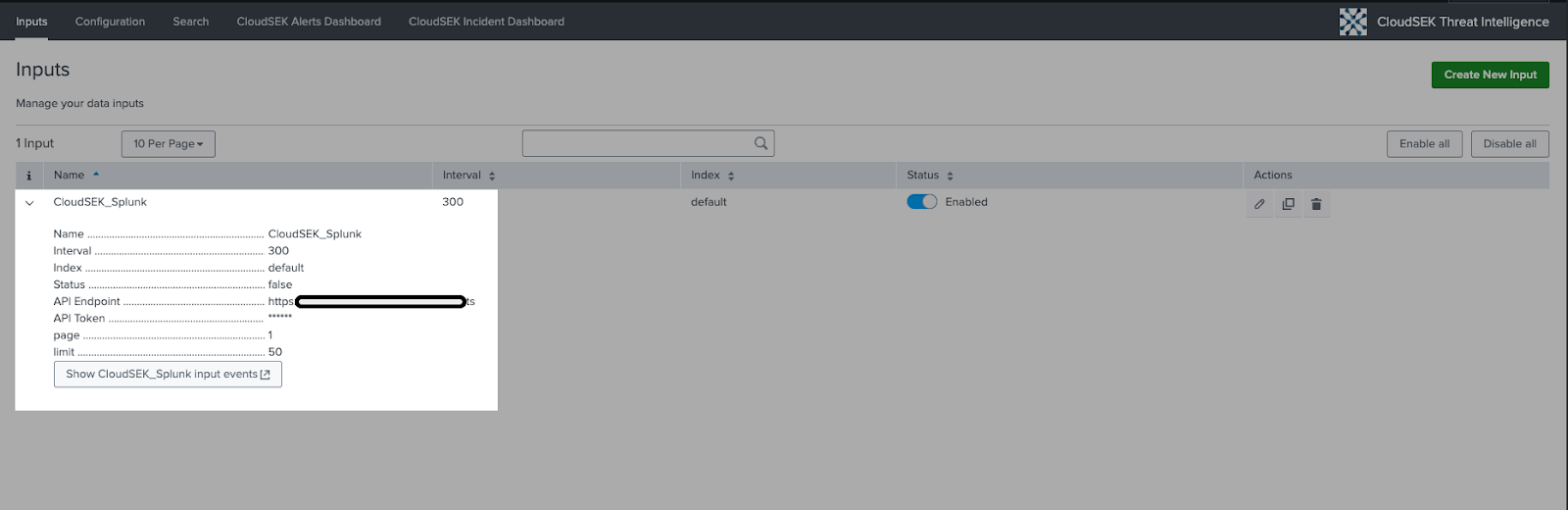The width and height of the screenshot is (1568, 510).
Task: Click the '1 Input' count label
Action: [34, 143]
